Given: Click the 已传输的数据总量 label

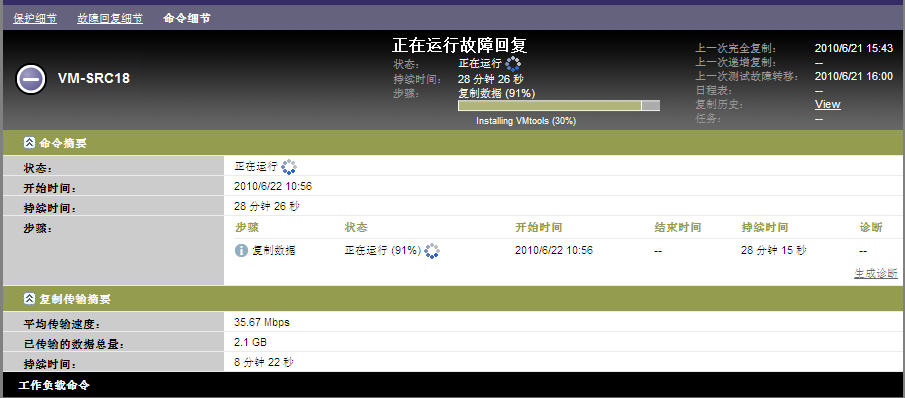Looking at the screenshot, I should (74, 345).
